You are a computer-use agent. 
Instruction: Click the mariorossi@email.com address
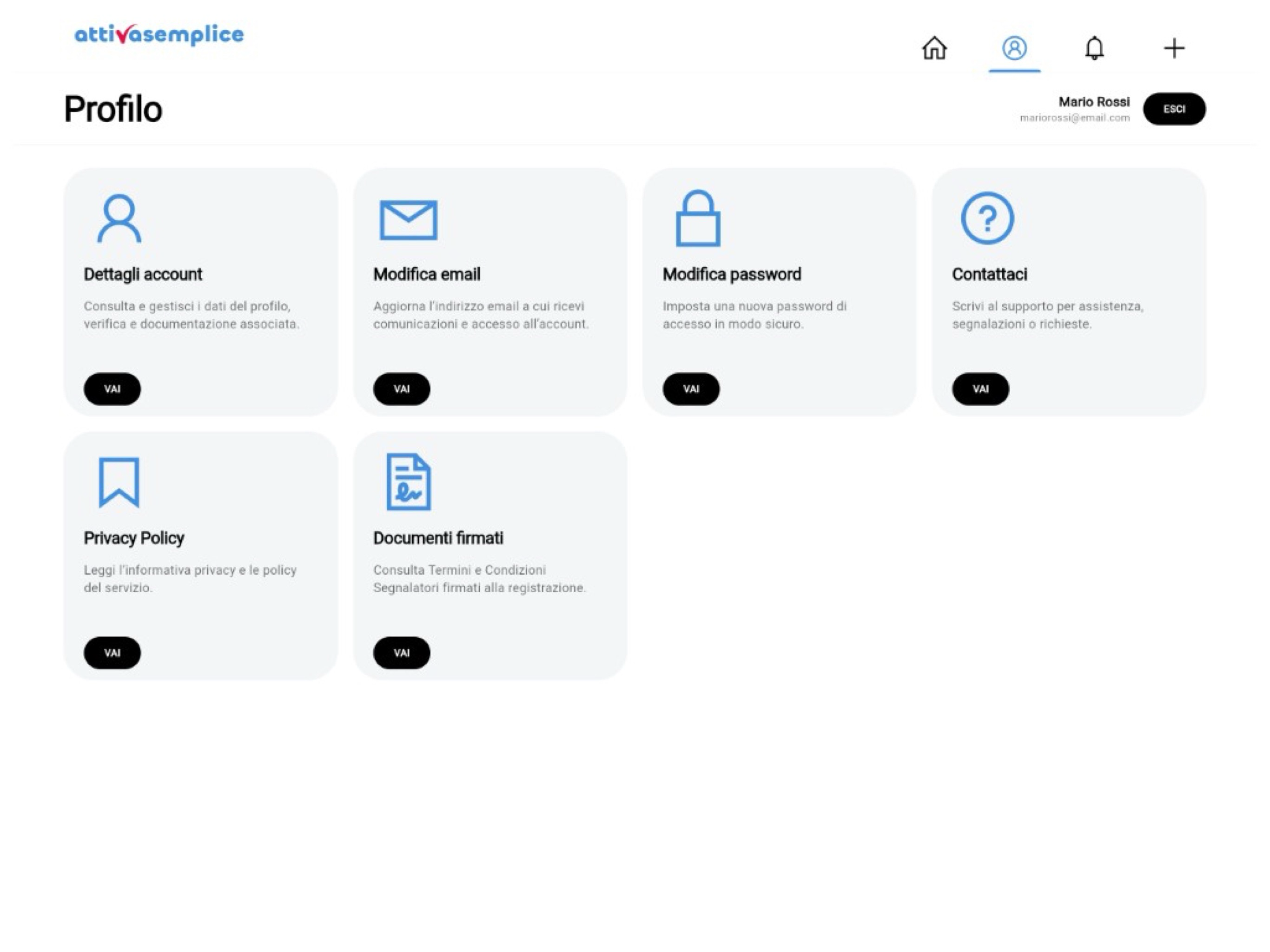(x=1074, y=118)
